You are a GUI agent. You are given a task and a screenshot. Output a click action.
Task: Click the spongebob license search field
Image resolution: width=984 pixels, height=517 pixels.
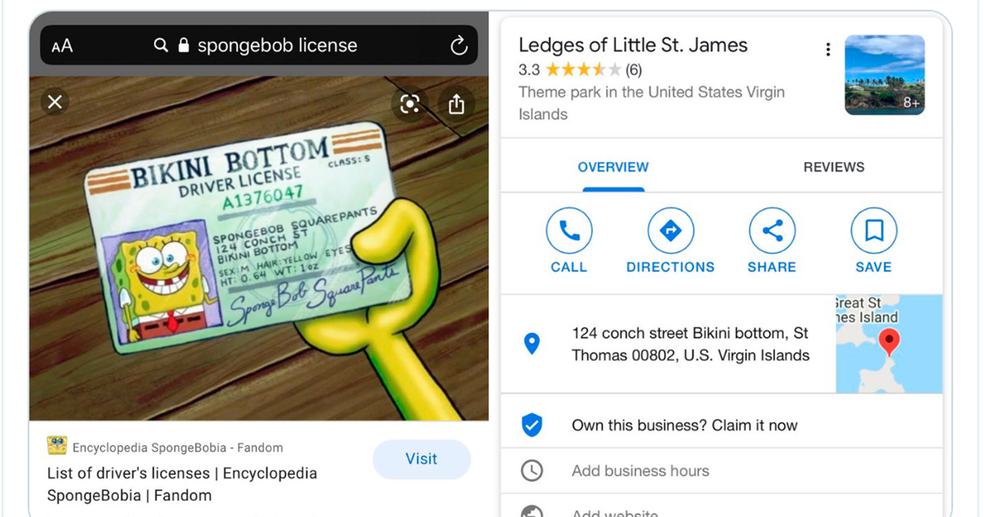click(277, 46)
